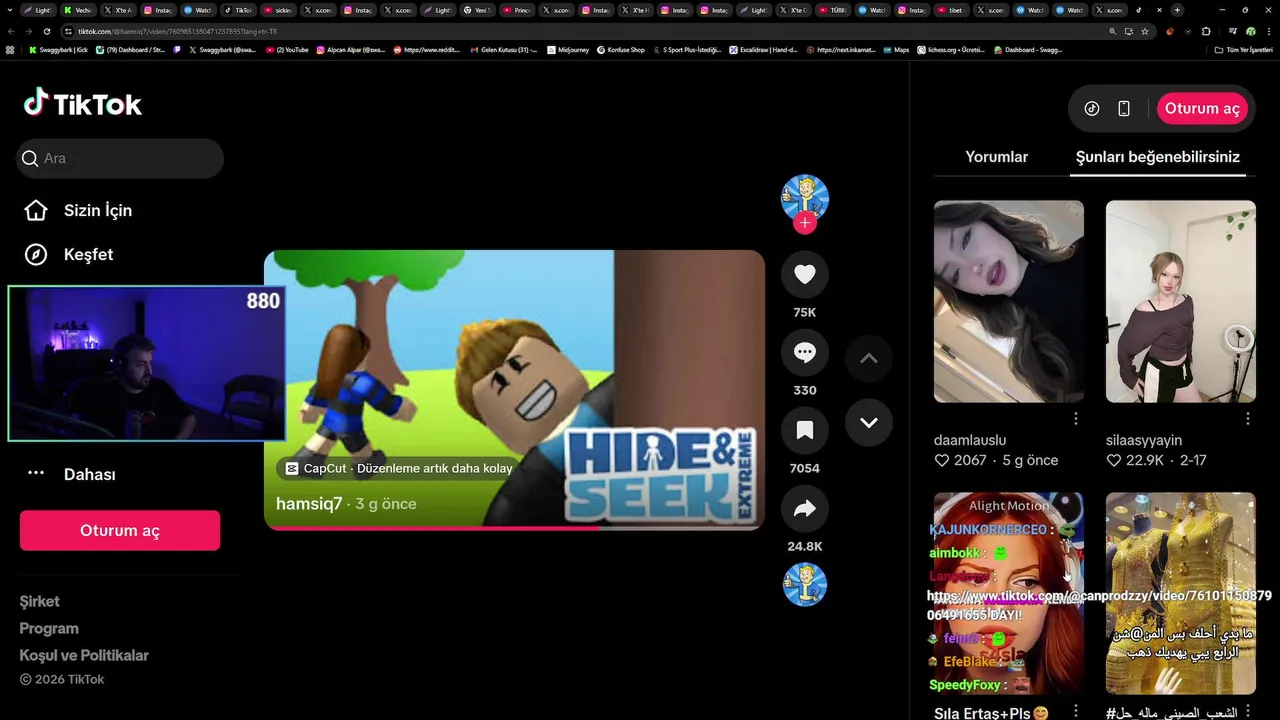
Task: Open three-dot options for Sıla Ertaş video
Action: [x=1076, y=711]
